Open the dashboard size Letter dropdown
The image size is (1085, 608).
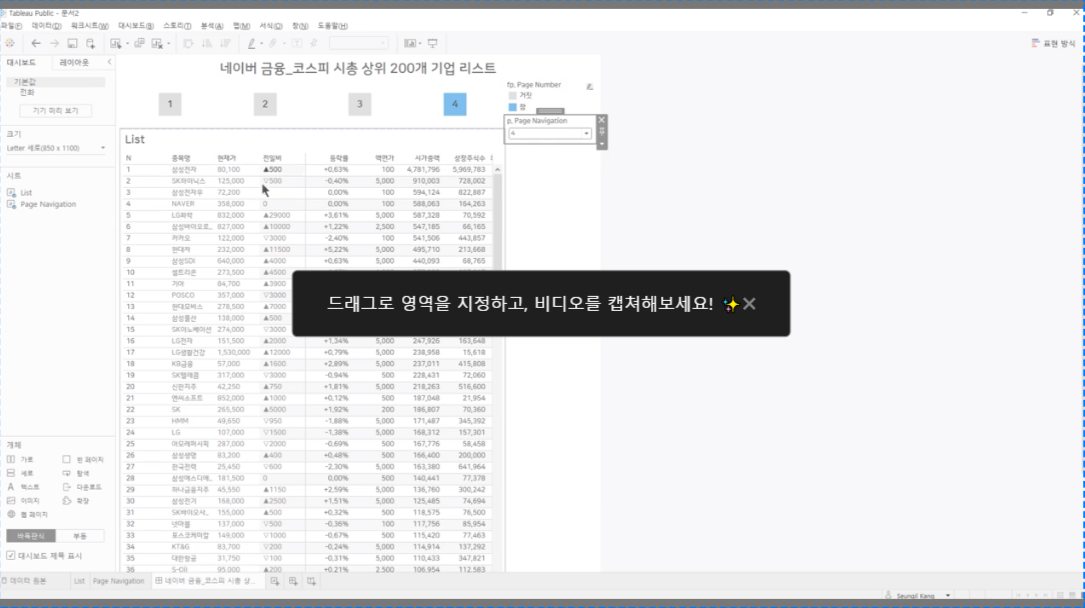[56, 148]
